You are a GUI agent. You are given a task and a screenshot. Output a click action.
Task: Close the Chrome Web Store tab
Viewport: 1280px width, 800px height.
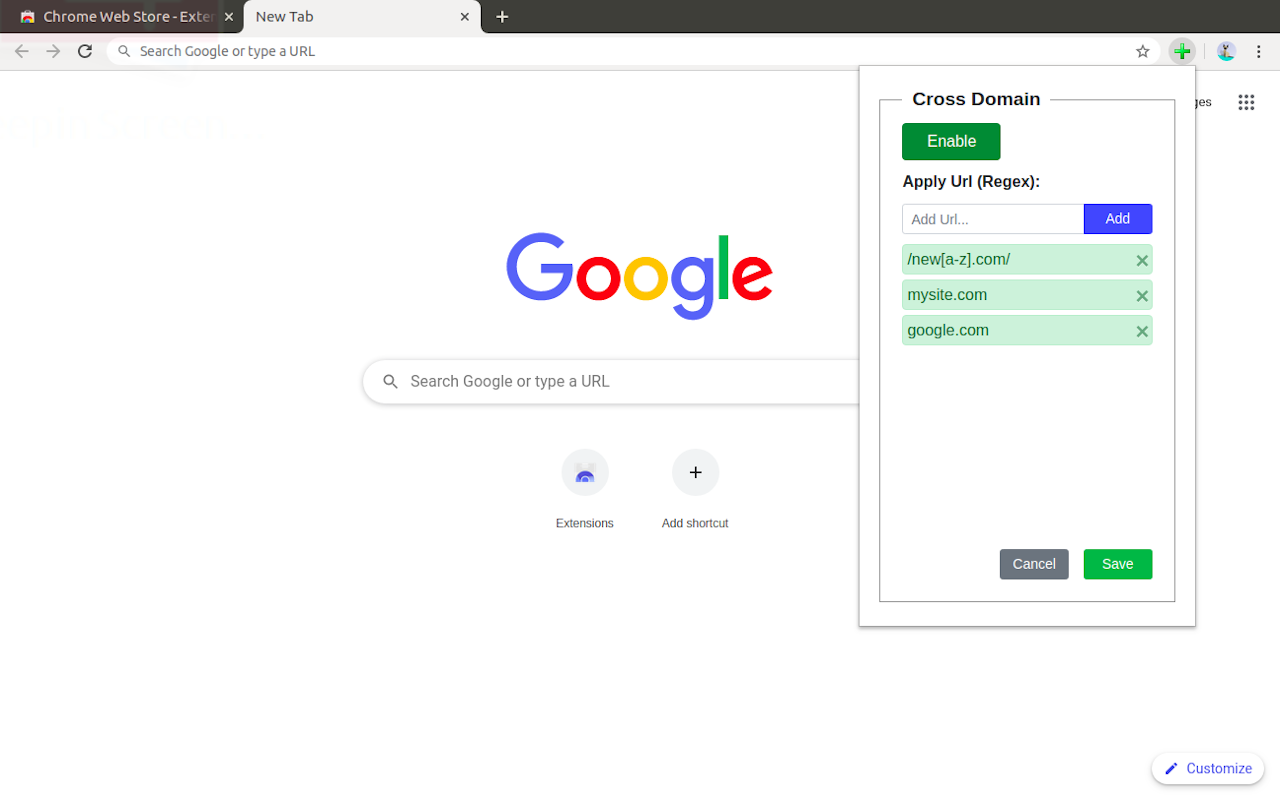(229, 17)
